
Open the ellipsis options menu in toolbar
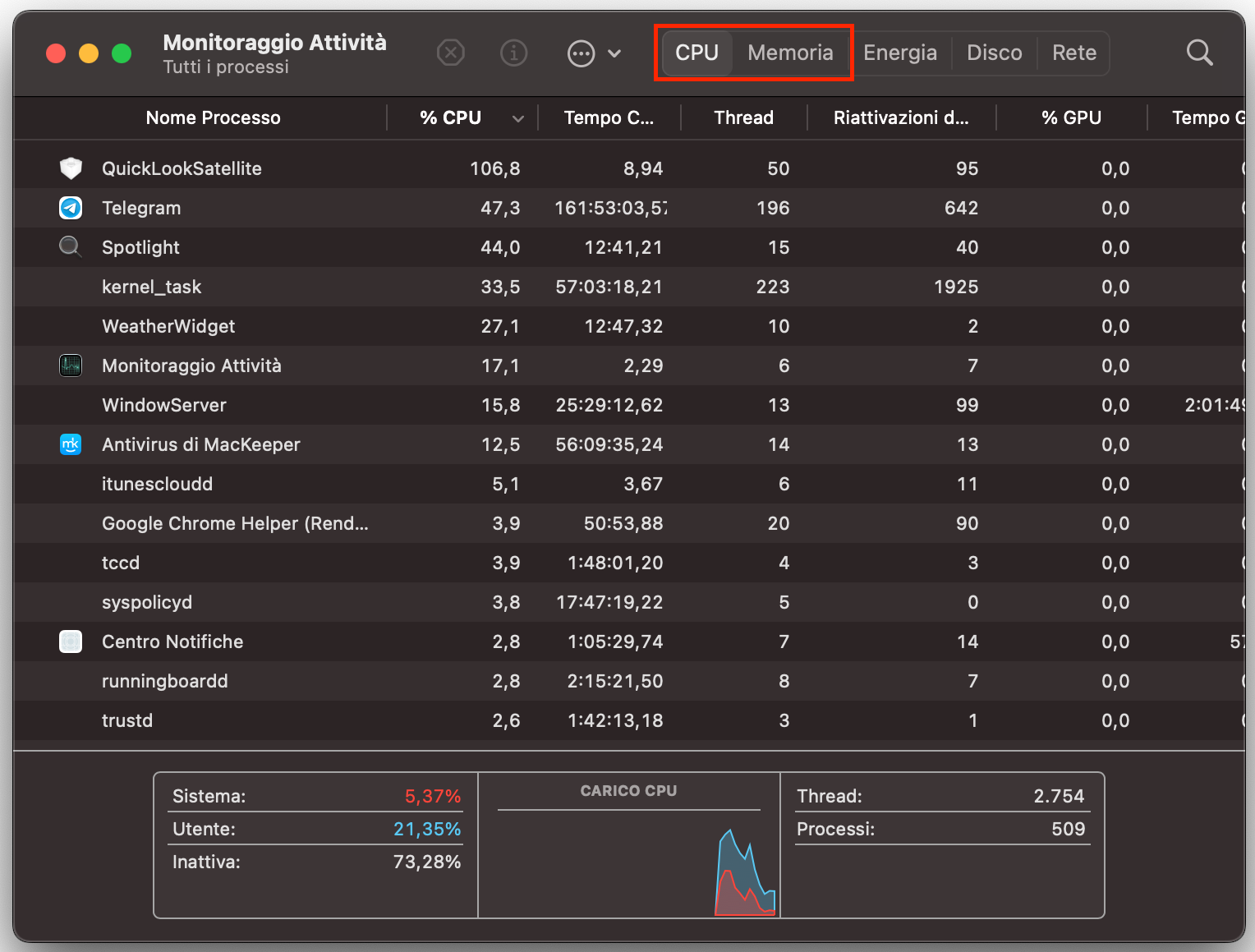[x=582, y=53]
